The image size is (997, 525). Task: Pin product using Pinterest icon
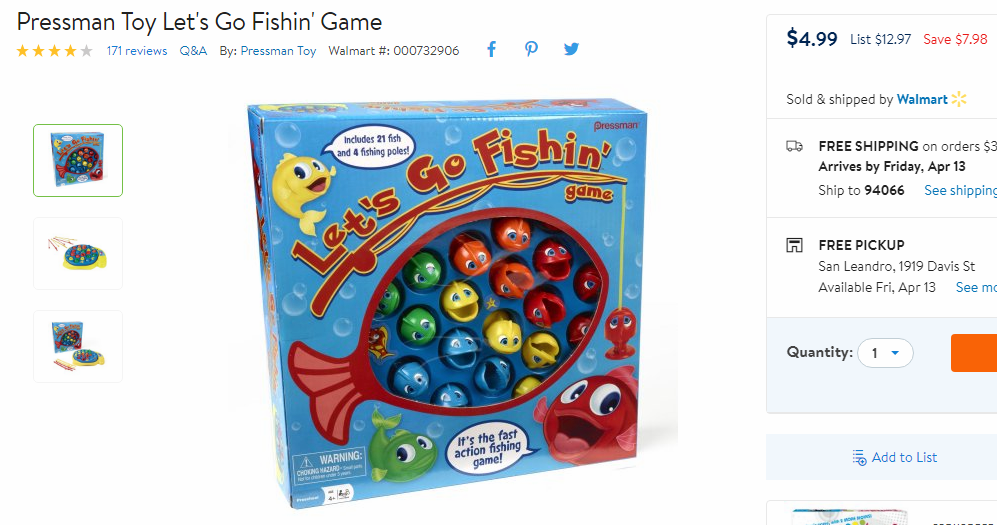pos(531,50)
